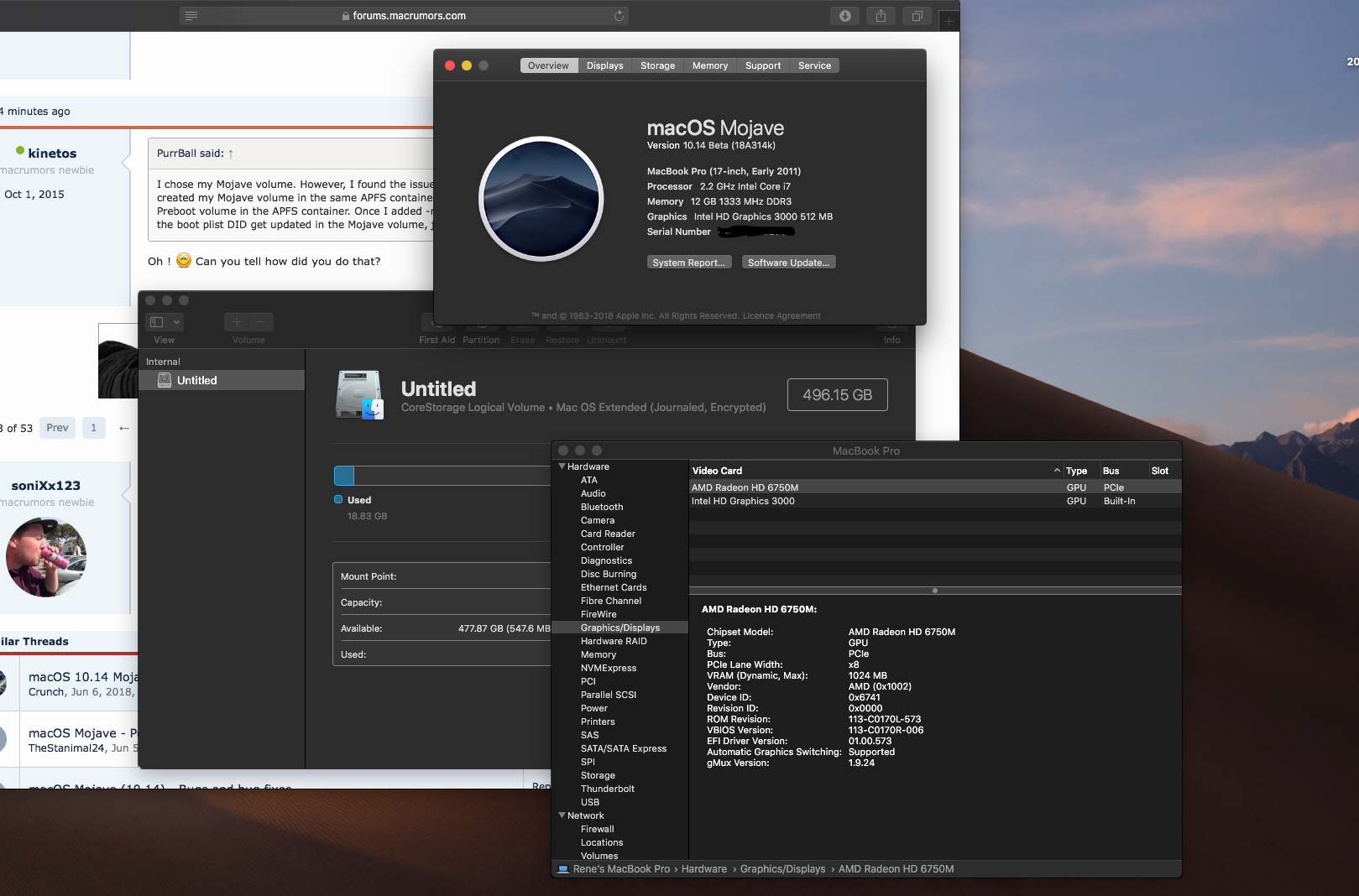Select Untitled volume in Disk Utility sidebar
The width and height of the screenshot is (1359, 896).
(x=222, y=380)
